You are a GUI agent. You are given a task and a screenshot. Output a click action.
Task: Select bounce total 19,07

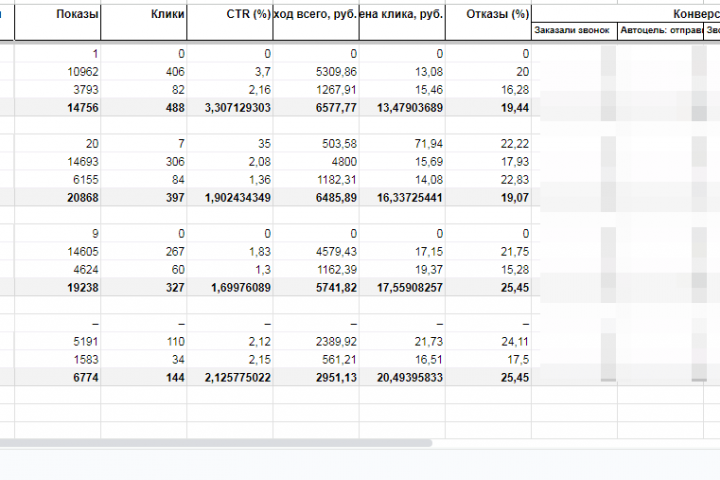pyautogui.click(x=489, y=198)
